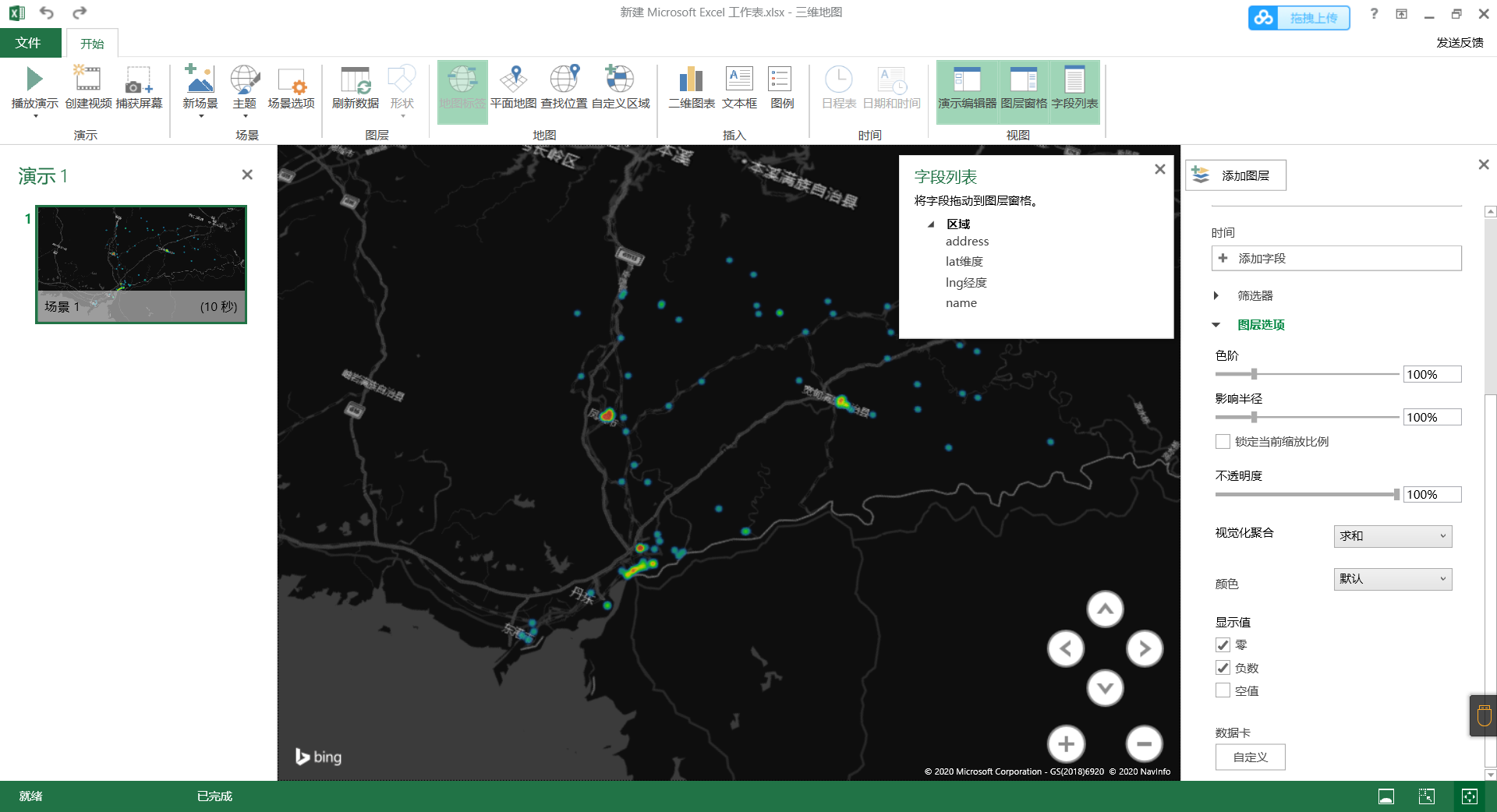Viewport: 1497px width, 812px height.
Task: Open 主题 dropdown arrow
Action: (245, 117)
